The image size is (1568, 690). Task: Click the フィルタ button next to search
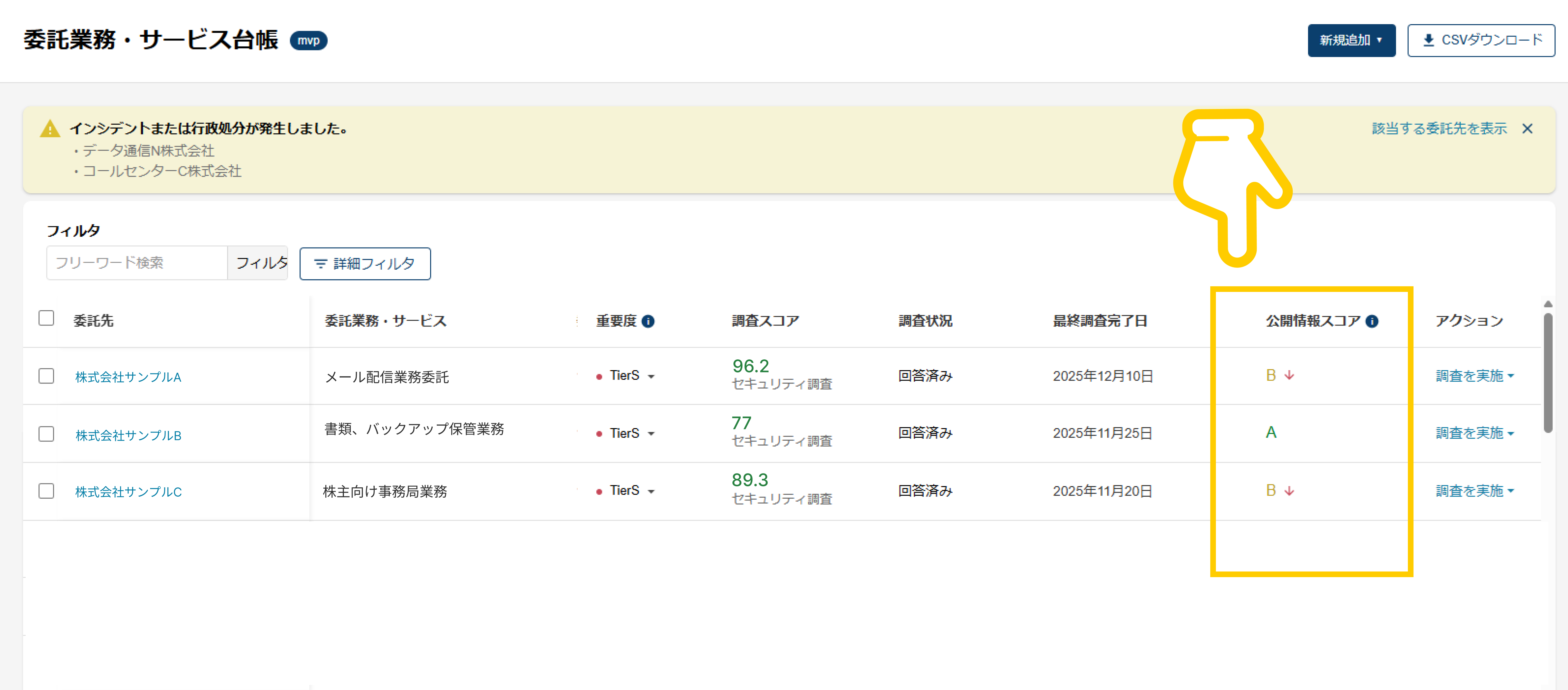[x=257, y=263]
